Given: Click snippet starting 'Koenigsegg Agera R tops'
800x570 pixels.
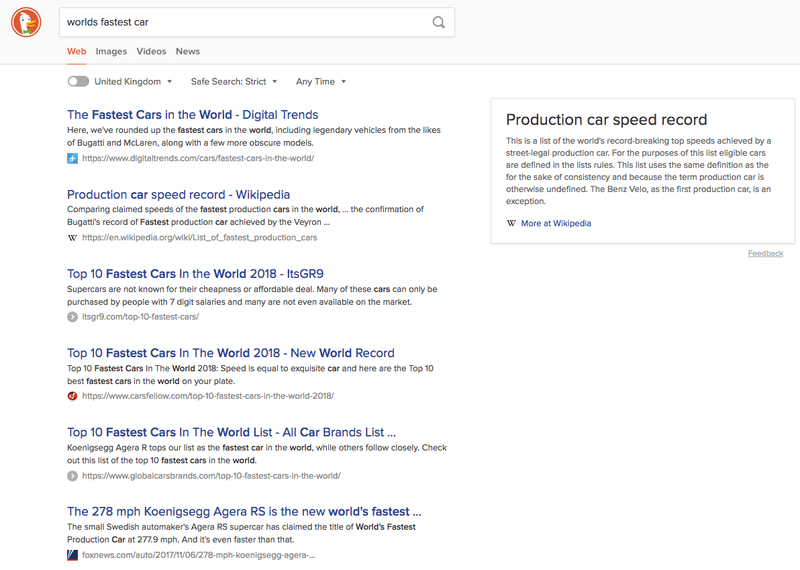Looking at the screenshot, I should click(257, 454).
